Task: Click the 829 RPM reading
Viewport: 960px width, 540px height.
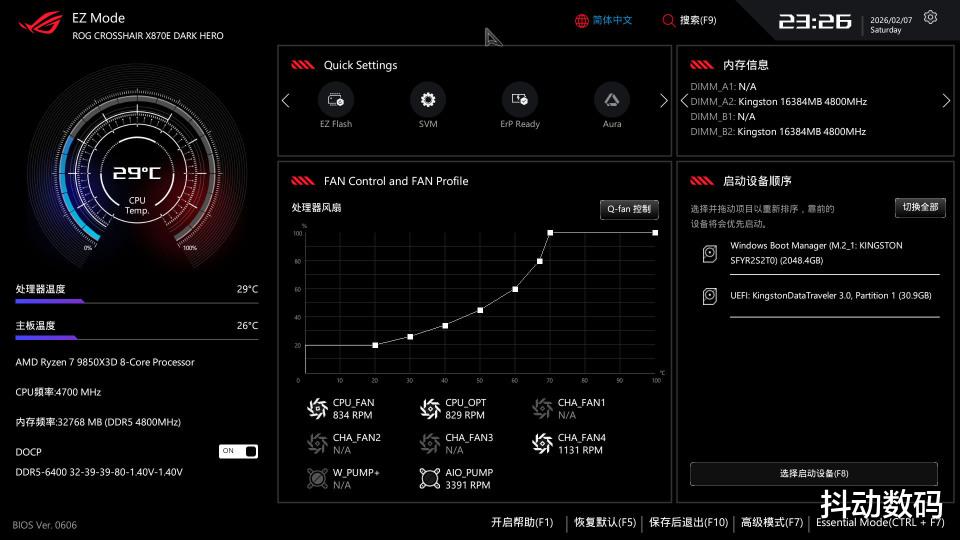Action: point(465,416)
